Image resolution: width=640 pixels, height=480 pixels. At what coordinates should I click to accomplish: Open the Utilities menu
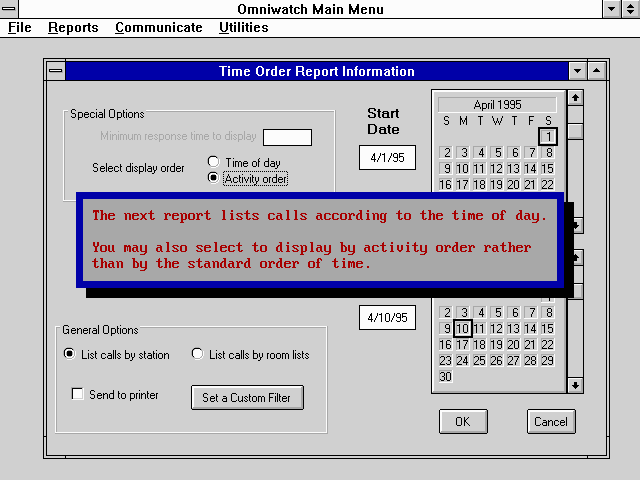click(243, 28)
